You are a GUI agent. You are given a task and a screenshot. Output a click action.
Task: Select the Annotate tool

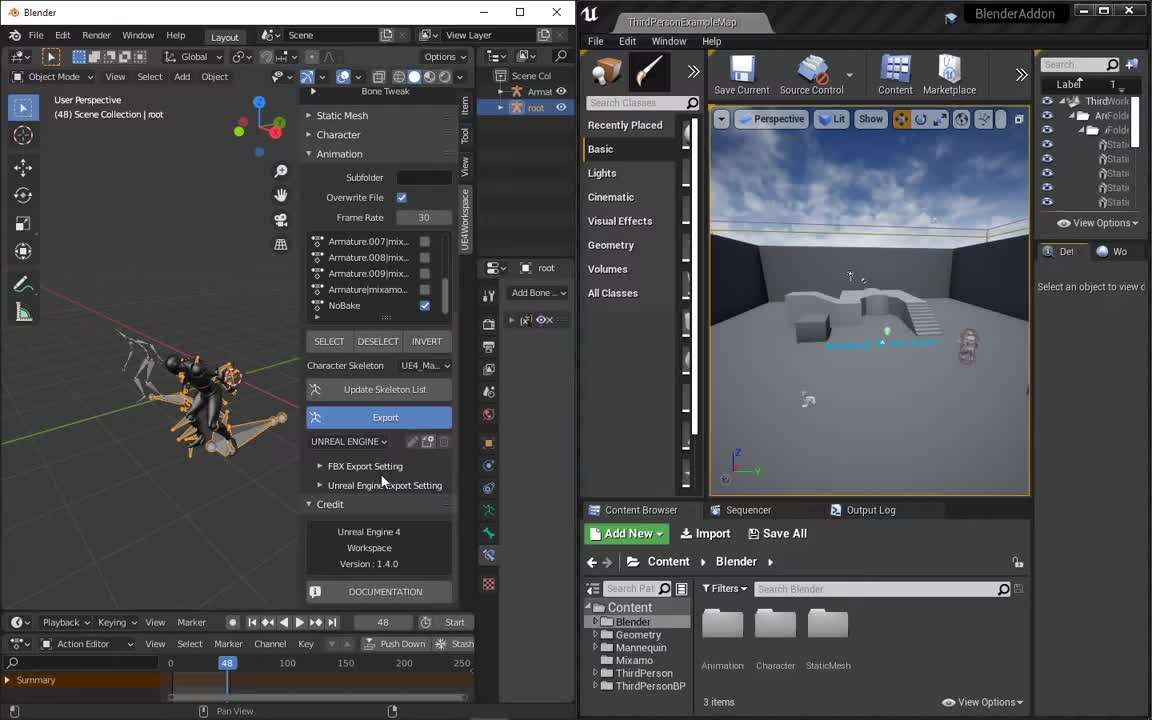coord(22,285)
